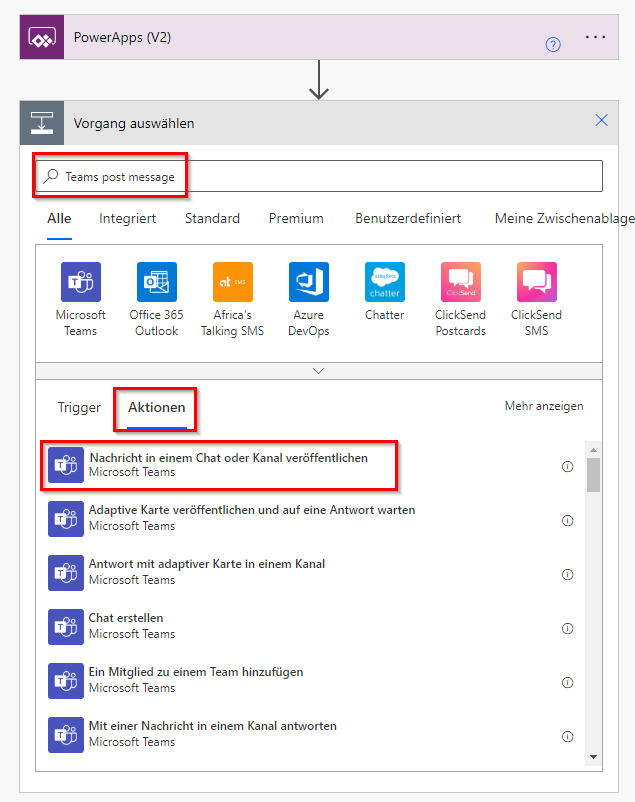This screenshot has height=802, width=635.
Task: Click Teams icon beside Antwort mit adaptiver Karte
Action: [66, 573]
